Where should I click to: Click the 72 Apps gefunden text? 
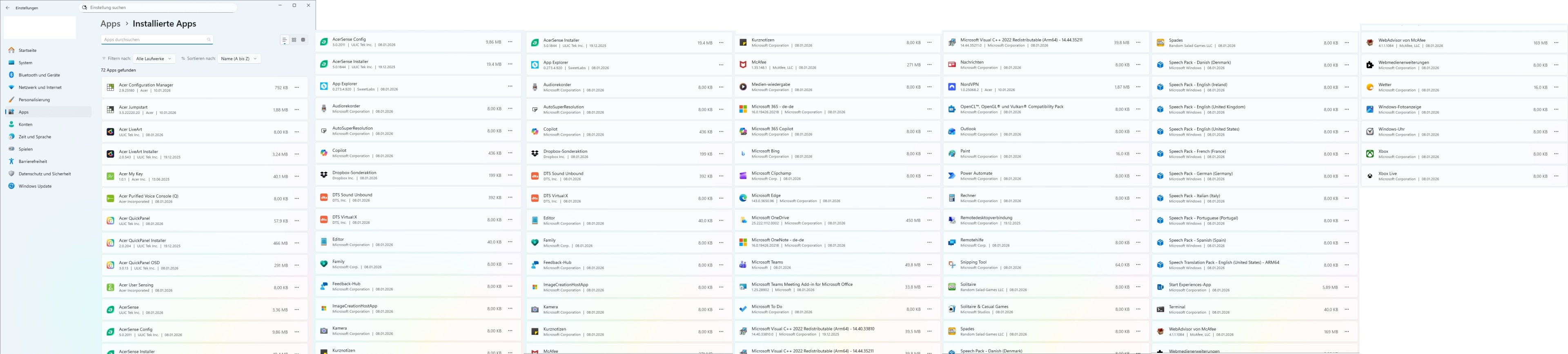119,71
